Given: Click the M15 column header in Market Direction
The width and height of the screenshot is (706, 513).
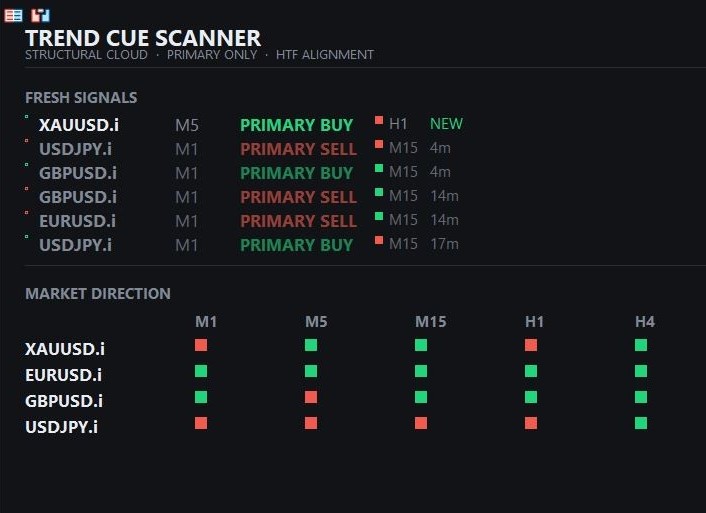Looking at the screenshot, I should tap(430, 322).
